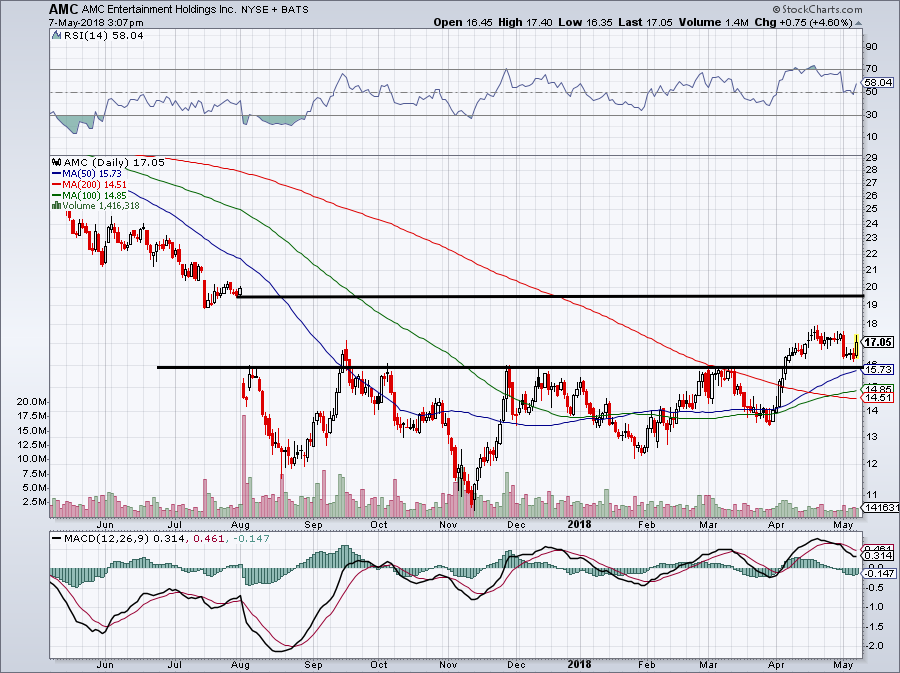The height and width of the screenshot is (673, 900).
Task: Click the RSI(14) 58.04 legend label
Action: pyautogui.click(x=103, y=35)
